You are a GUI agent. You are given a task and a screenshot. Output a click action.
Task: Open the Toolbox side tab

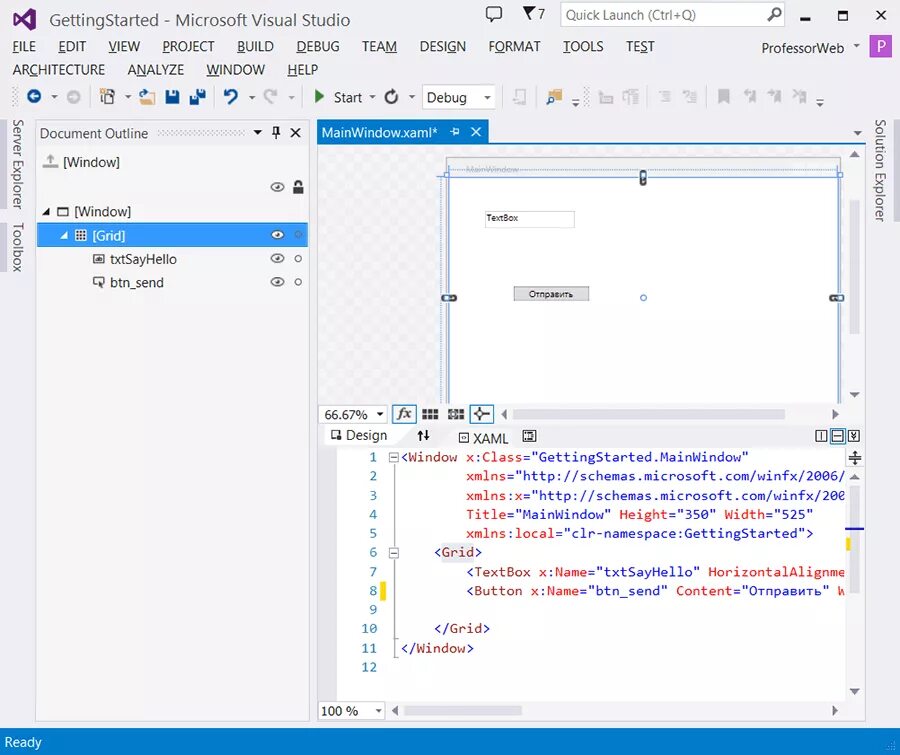tap(18, 247)
